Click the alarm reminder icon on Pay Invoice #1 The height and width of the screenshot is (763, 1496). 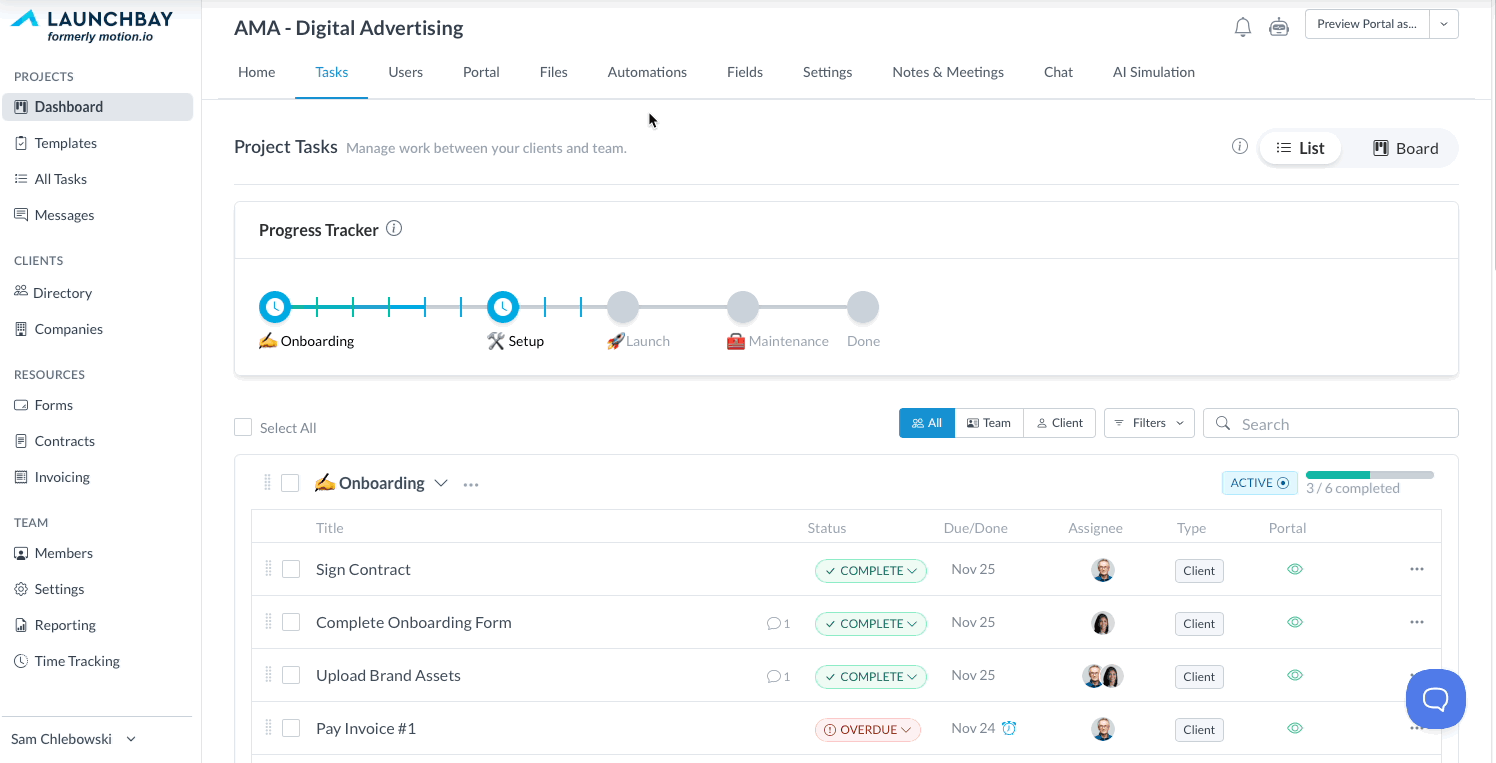point(1009,728)
